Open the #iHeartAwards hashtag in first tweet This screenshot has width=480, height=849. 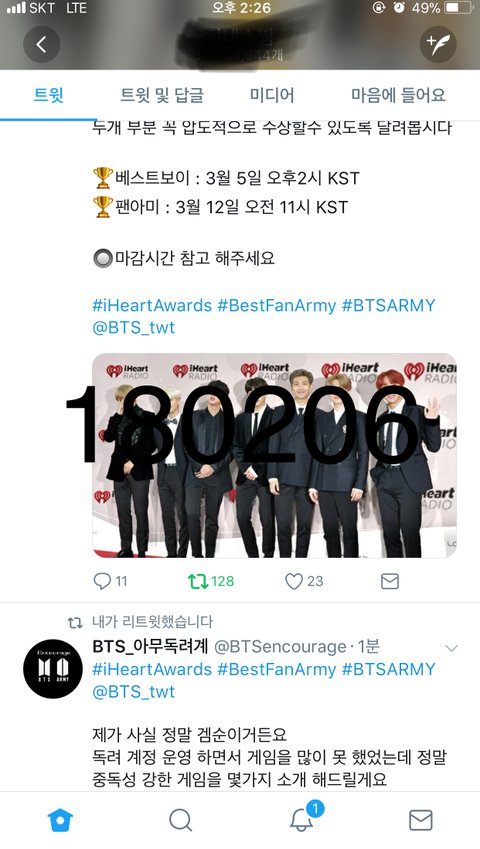(152, 305)
